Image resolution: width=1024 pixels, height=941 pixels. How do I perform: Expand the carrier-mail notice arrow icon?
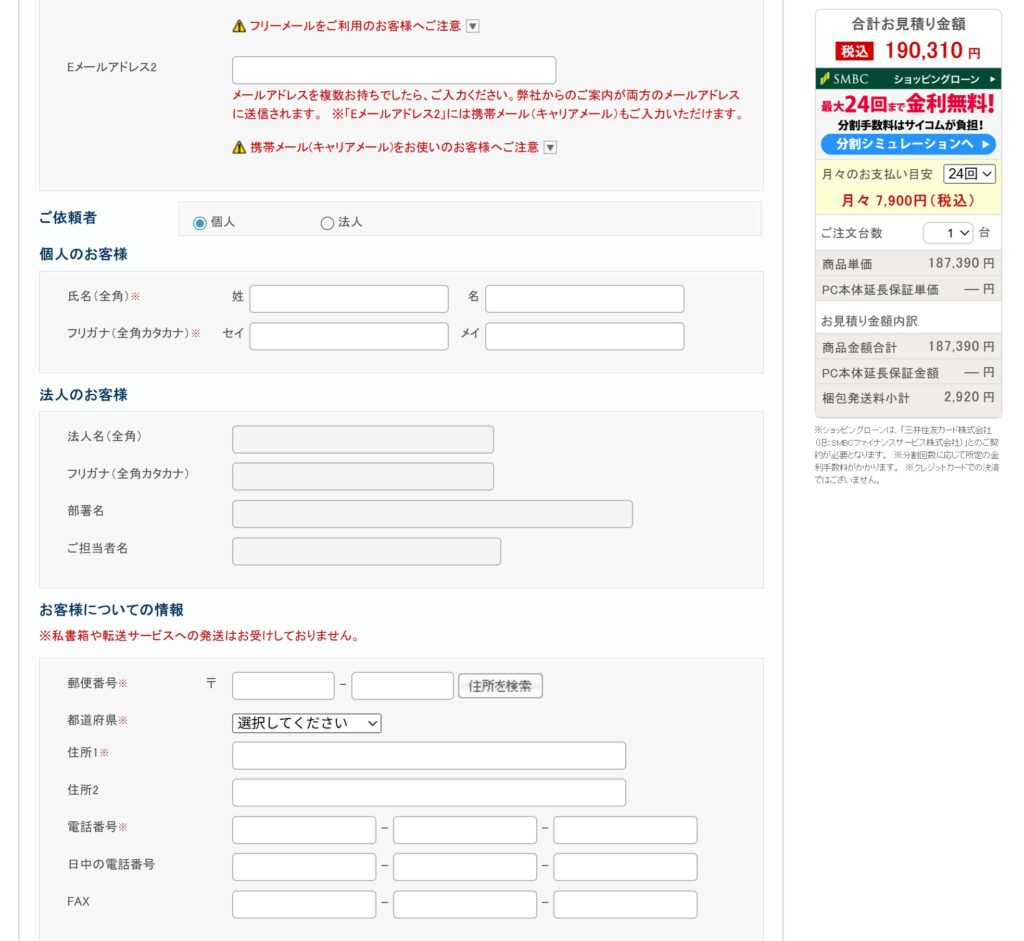click(550, 147)
